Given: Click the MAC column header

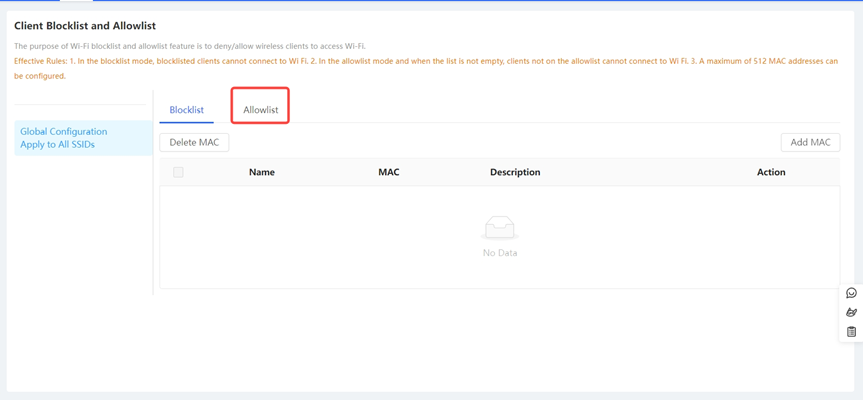Looking at the screenshot, I should (x=389, y=172).
